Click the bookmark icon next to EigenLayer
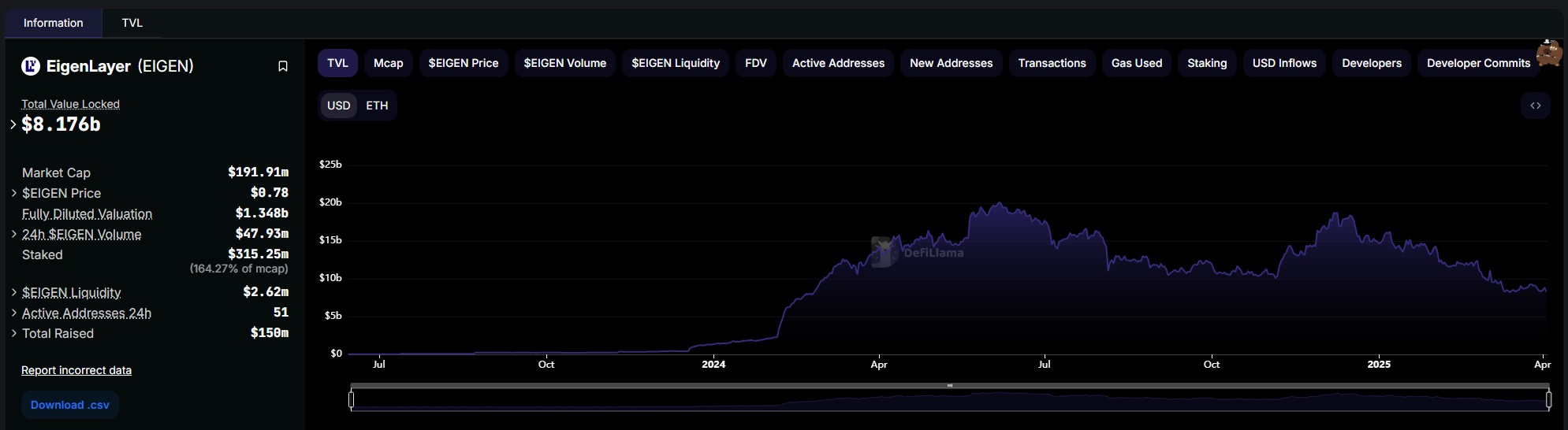The width and height of the screenshot is (1568, 430). tap(283, 66)
